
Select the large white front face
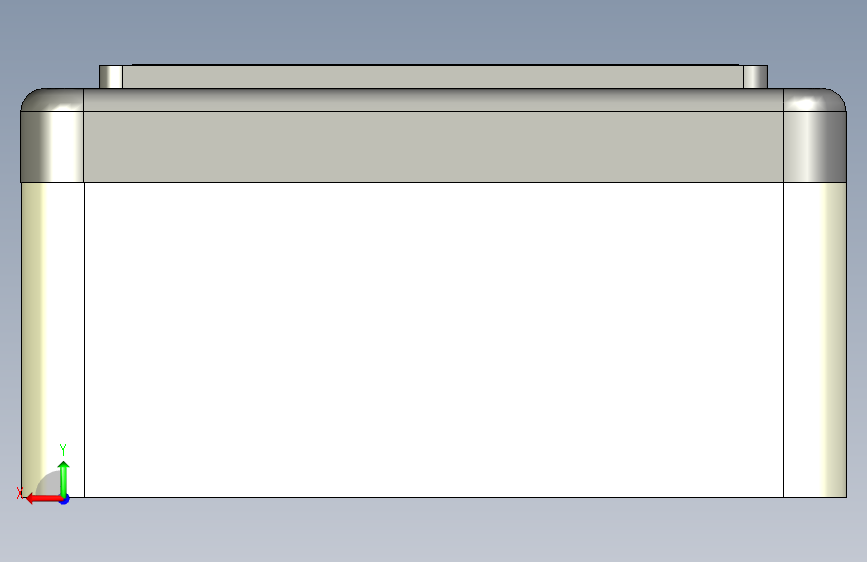tap(434, 340)
